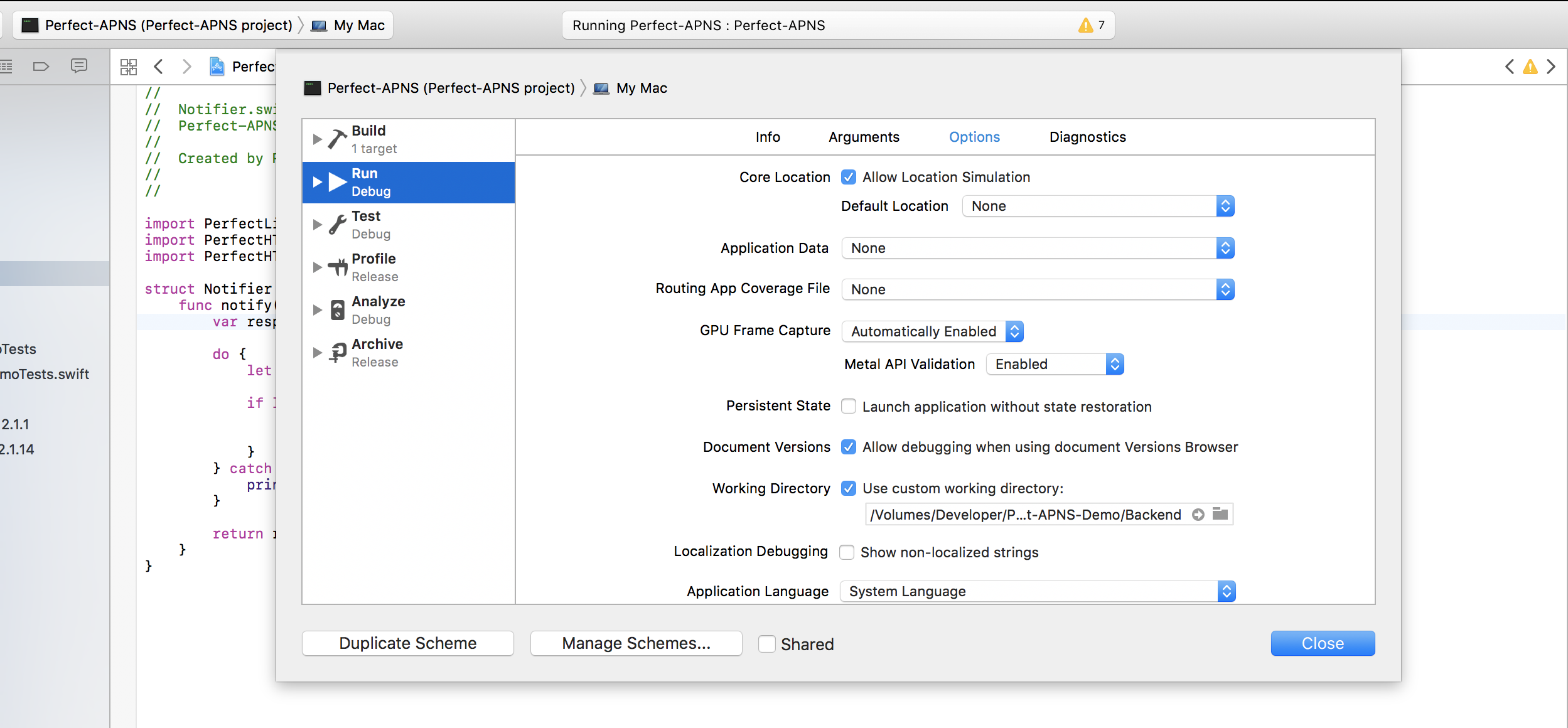Image resolution: width=1568 pixels, height=728 pixels.
Task: Open the Metal API Validation dropdown
Action: click(x=1055, y=364)
